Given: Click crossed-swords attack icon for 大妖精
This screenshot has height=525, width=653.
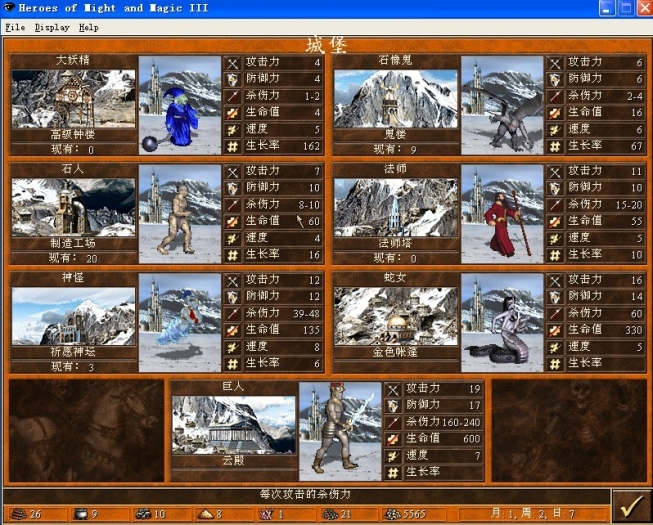Looking at the screenshot, I should coord(232,63).
